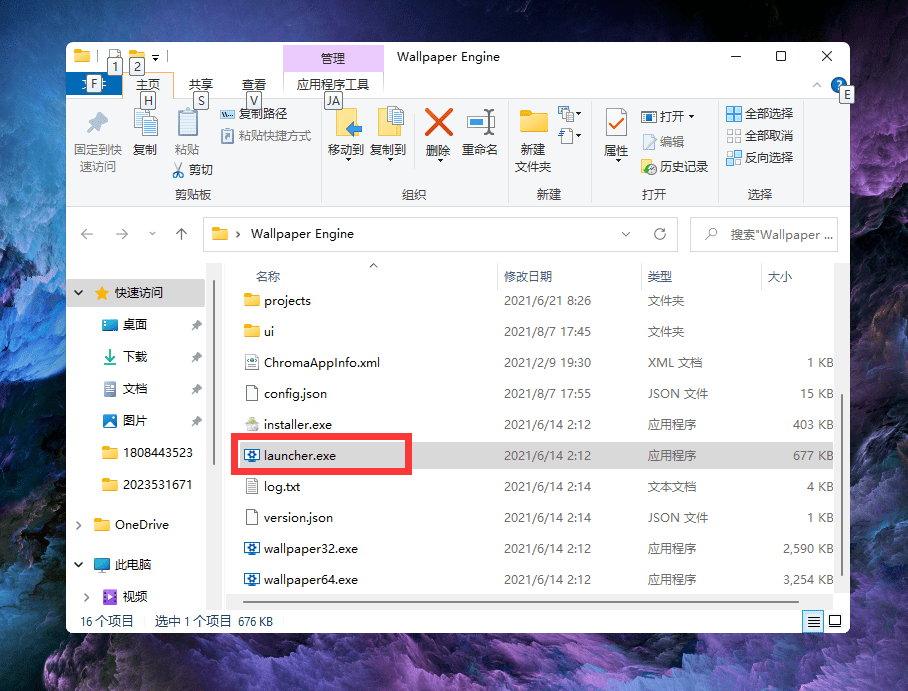908x691 pixels.
Task: Click Invert selection (反向选择)
Action: [x=760, y=158]
